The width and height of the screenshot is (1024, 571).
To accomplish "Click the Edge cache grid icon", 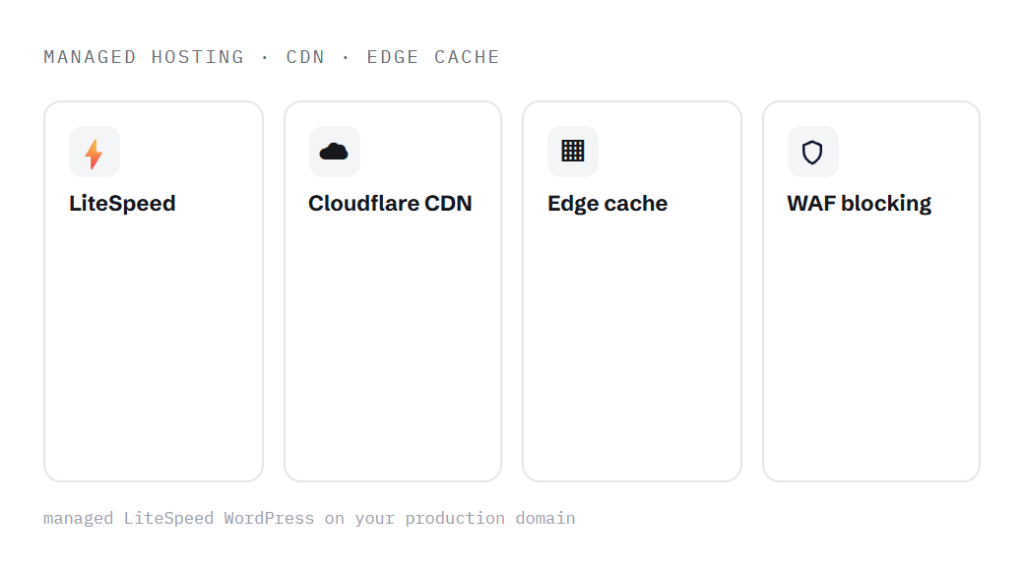I will click(x=573, y=151).
